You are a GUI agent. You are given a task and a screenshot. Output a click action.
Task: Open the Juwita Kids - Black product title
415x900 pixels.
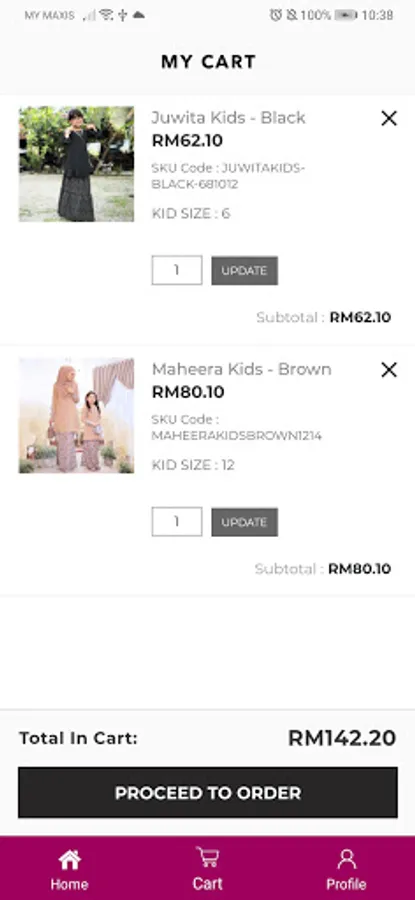coord(228,118)
